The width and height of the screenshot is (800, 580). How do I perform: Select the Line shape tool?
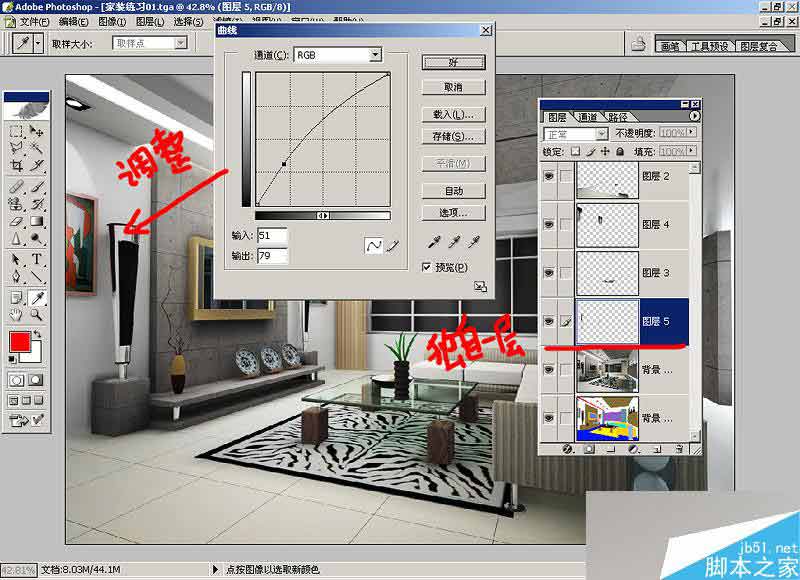click(x=36, y=277)
